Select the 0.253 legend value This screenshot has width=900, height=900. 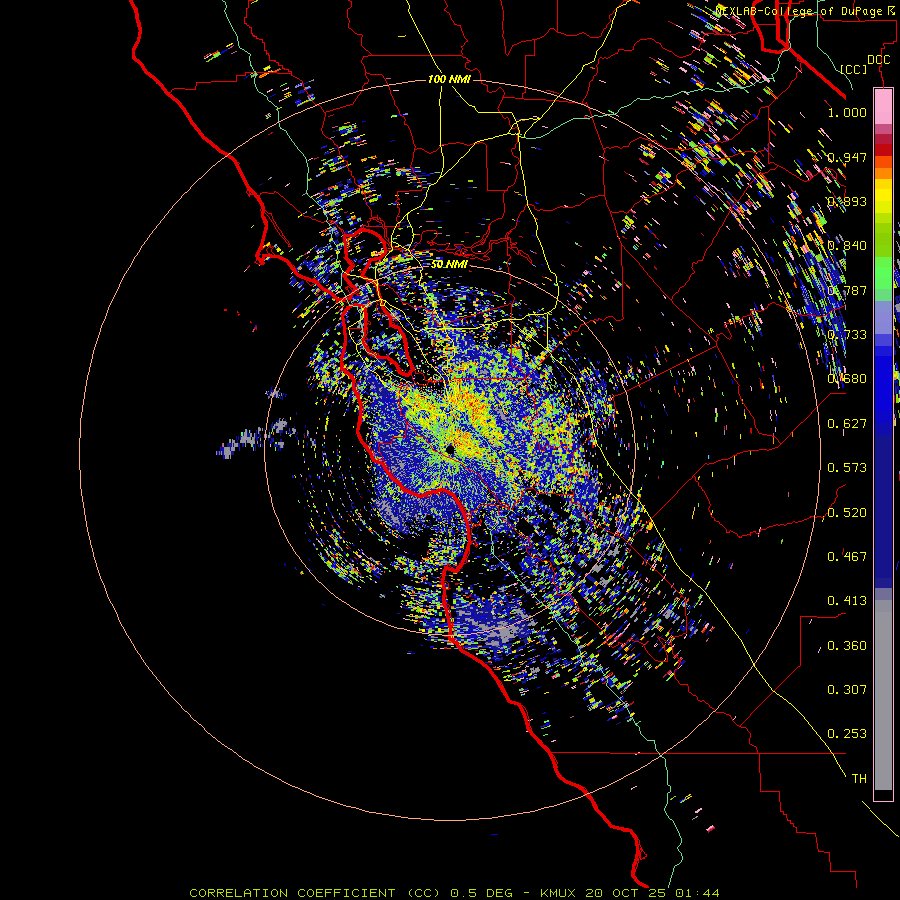[847, 734]
